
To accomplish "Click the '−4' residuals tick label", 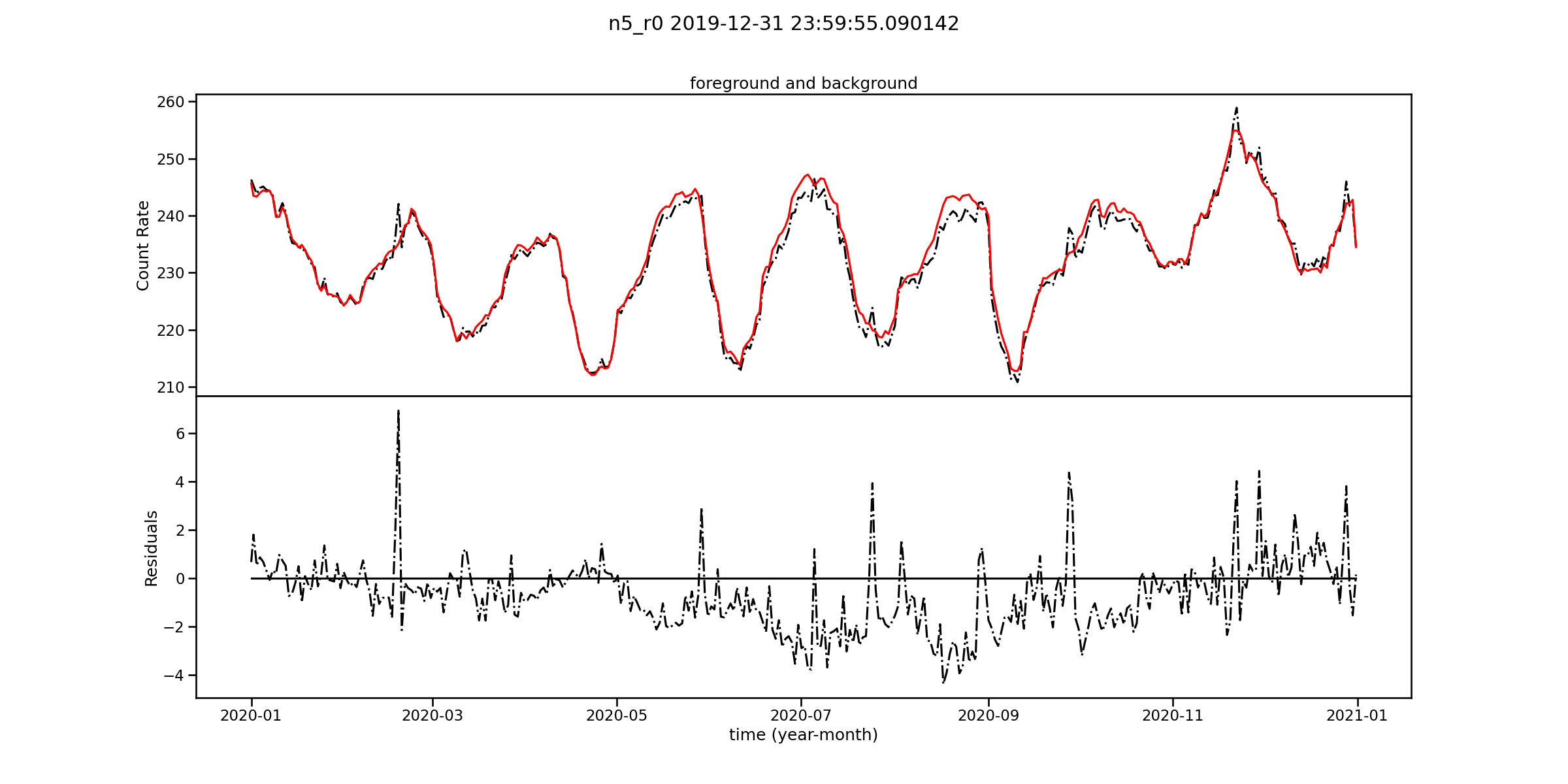I will click(x=174, y=676).
